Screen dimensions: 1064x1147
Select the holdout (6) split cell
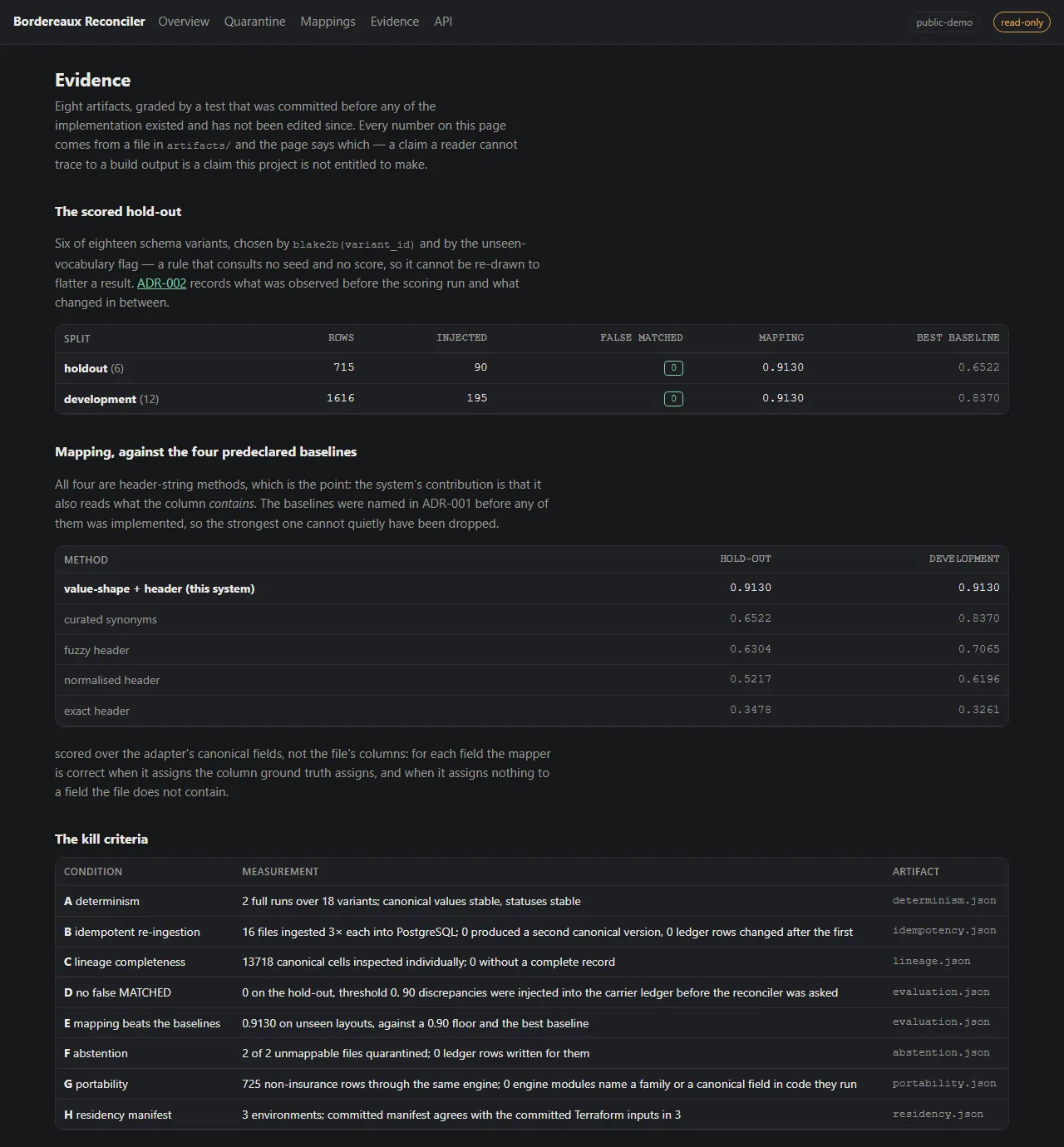point(94,368)
